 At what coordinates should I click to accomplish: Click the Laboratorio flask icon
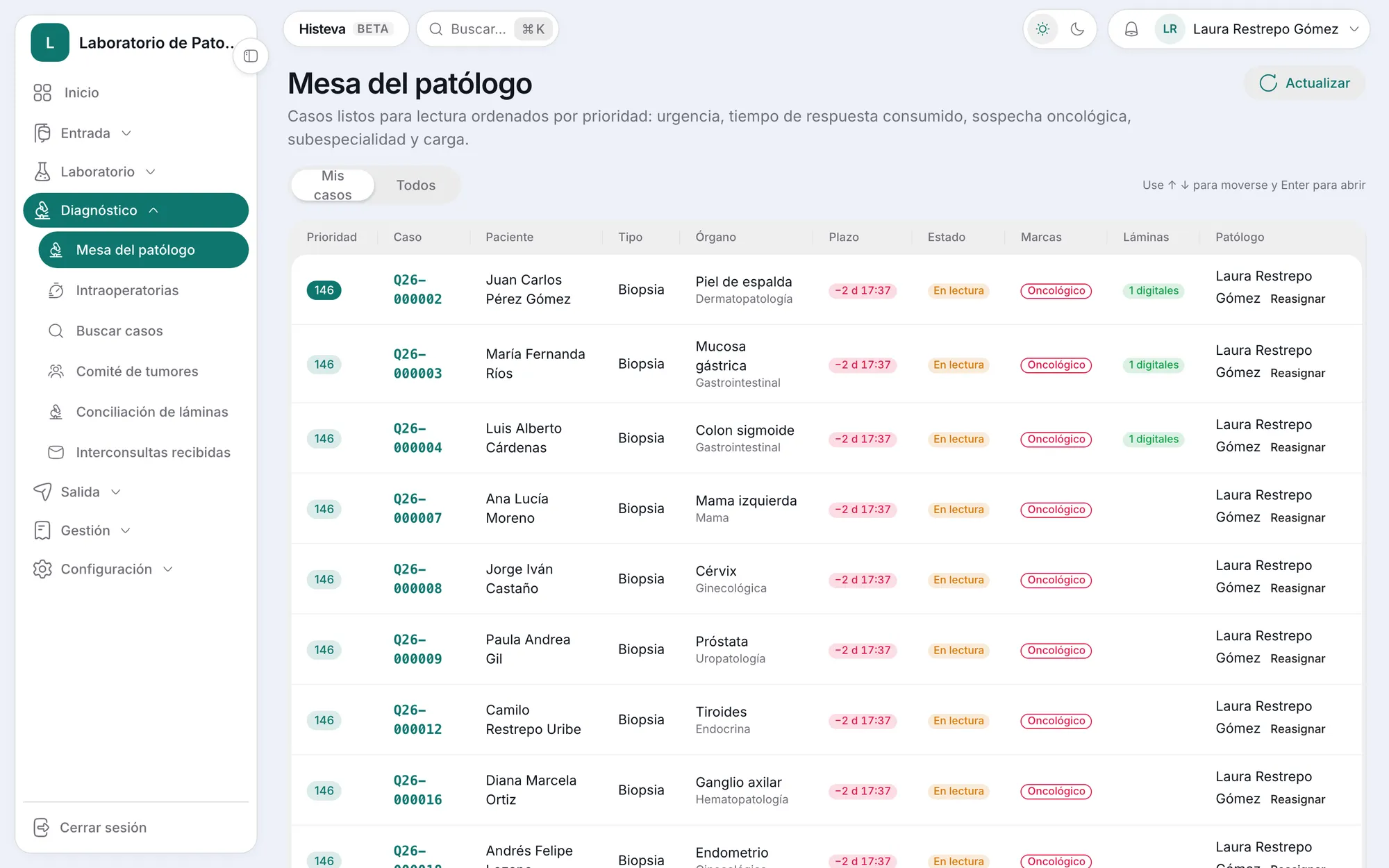[42, 172]
